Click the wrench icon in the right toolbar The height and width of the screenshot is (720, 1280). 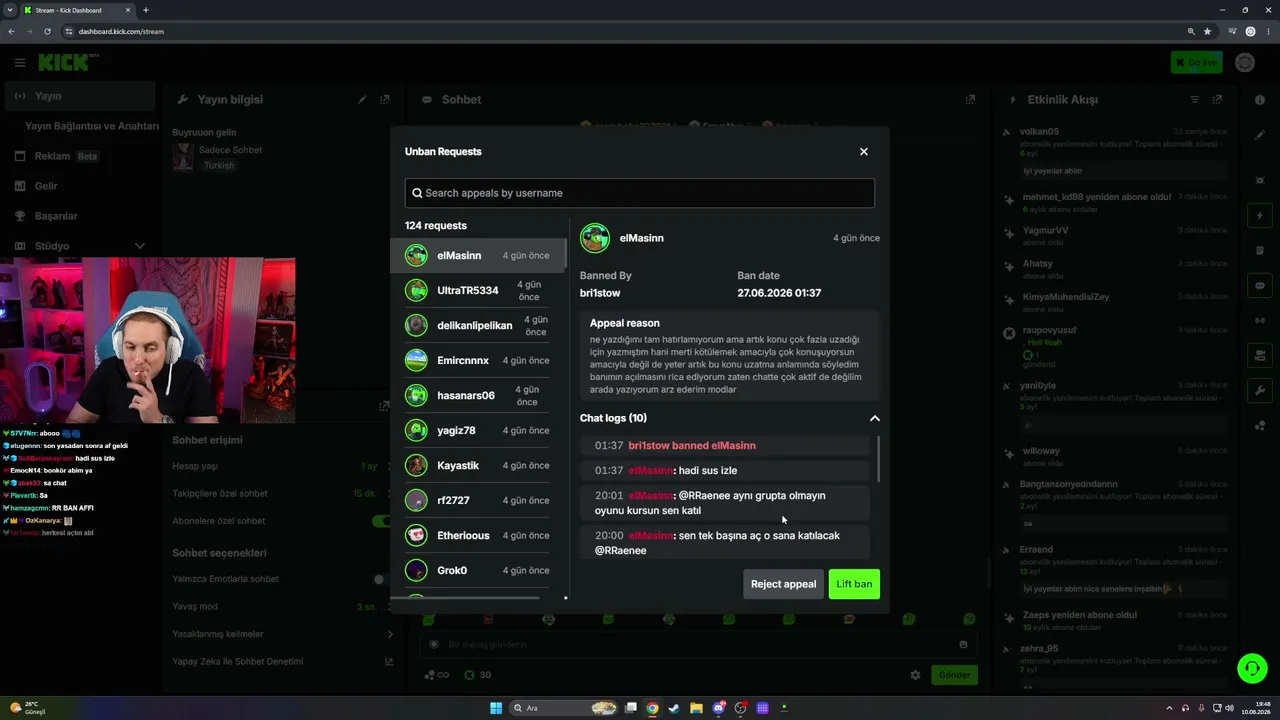click(x=1259, y=390)
